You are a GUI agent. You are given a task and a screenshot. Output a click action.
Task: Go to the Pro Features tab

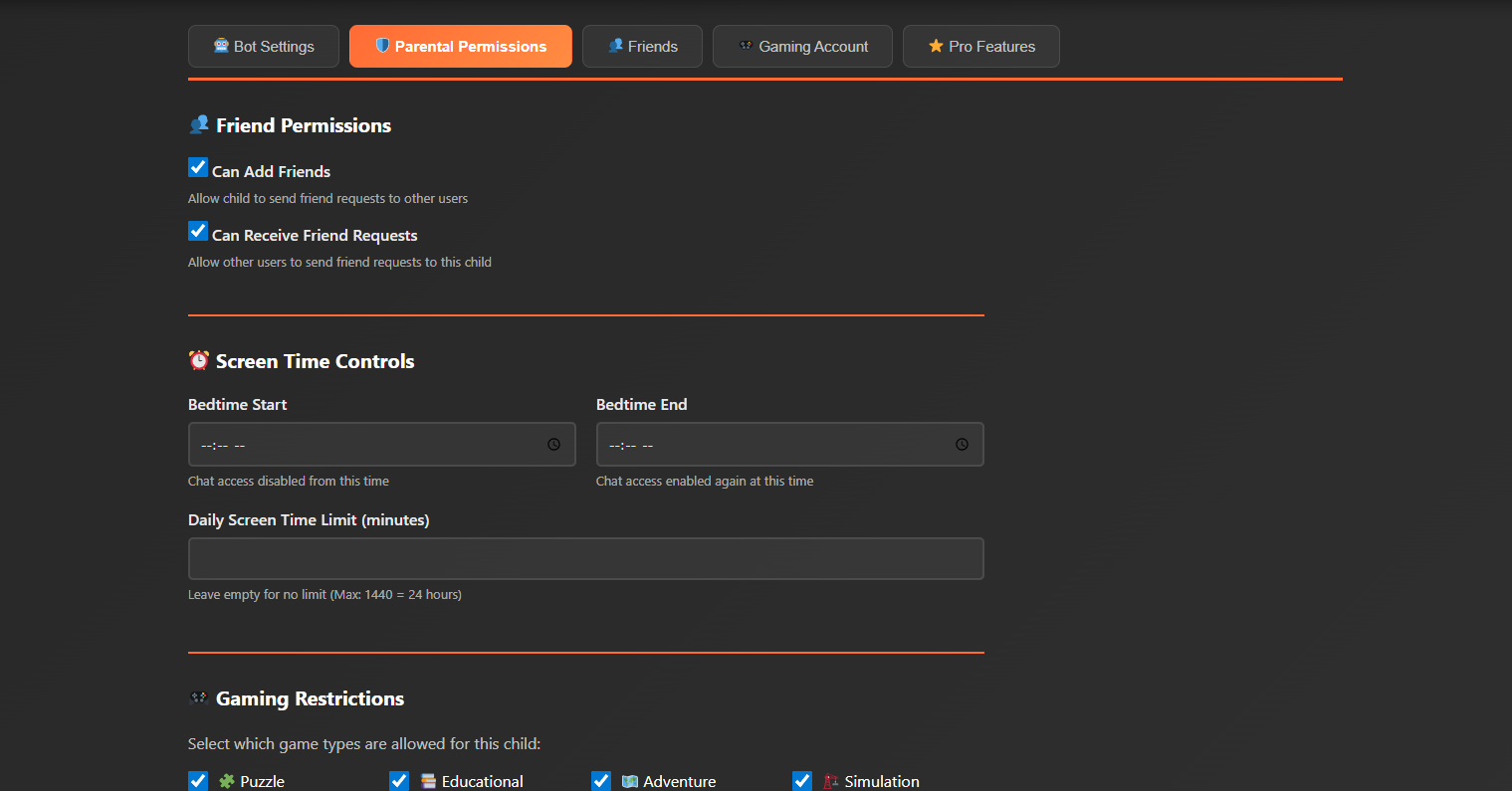pos(981,47)
